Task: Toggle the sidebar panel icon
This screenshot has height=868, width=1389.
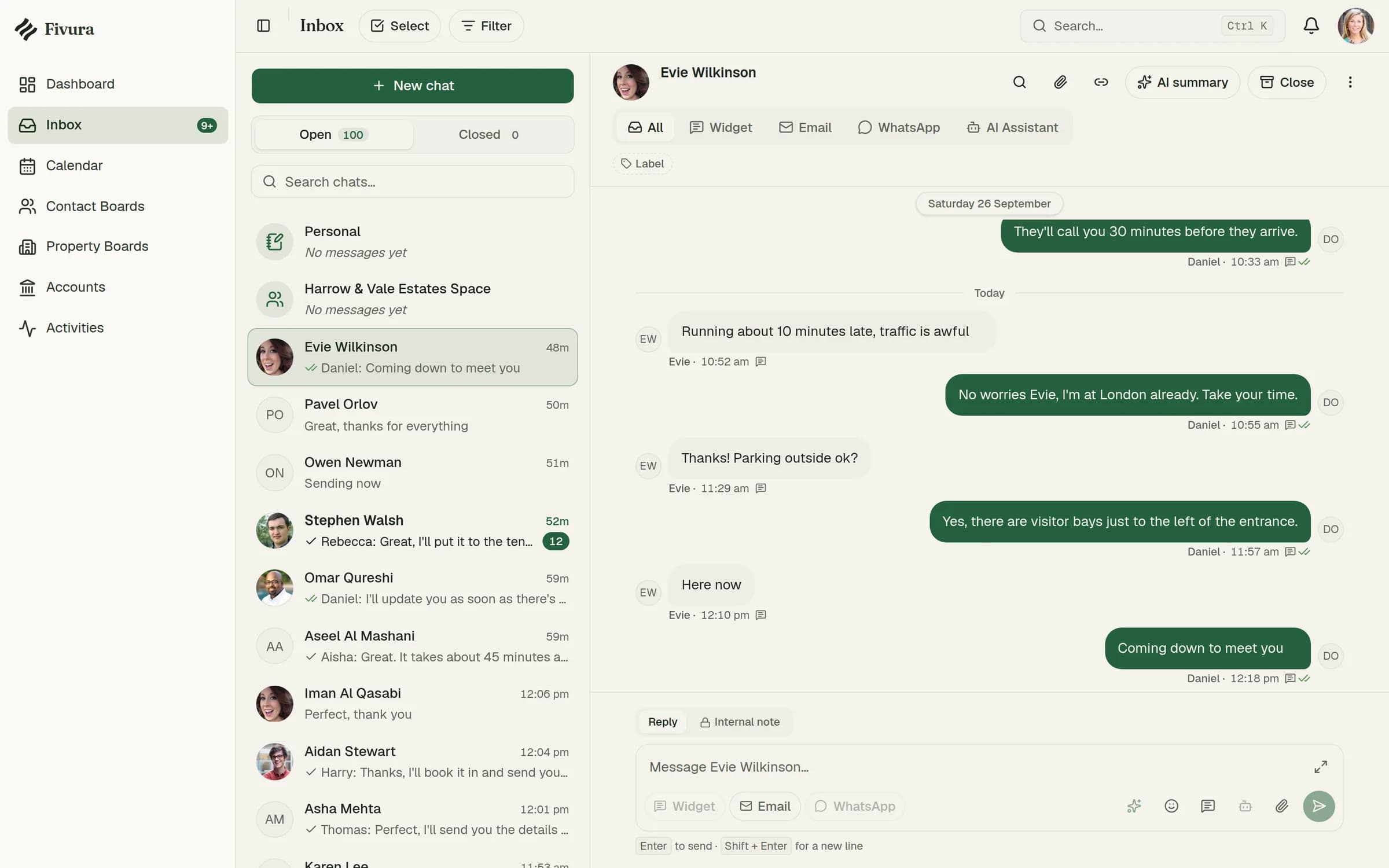Action: pos(263,25)
